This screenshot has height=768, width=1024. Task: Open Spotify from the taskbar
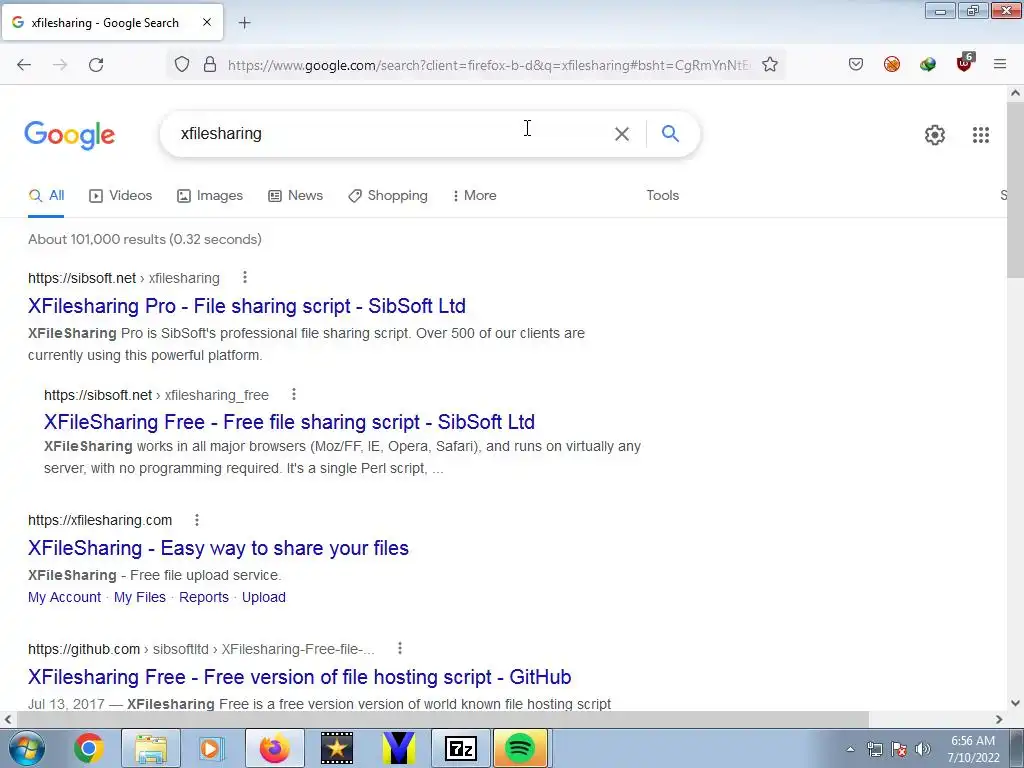pos(520,748)
